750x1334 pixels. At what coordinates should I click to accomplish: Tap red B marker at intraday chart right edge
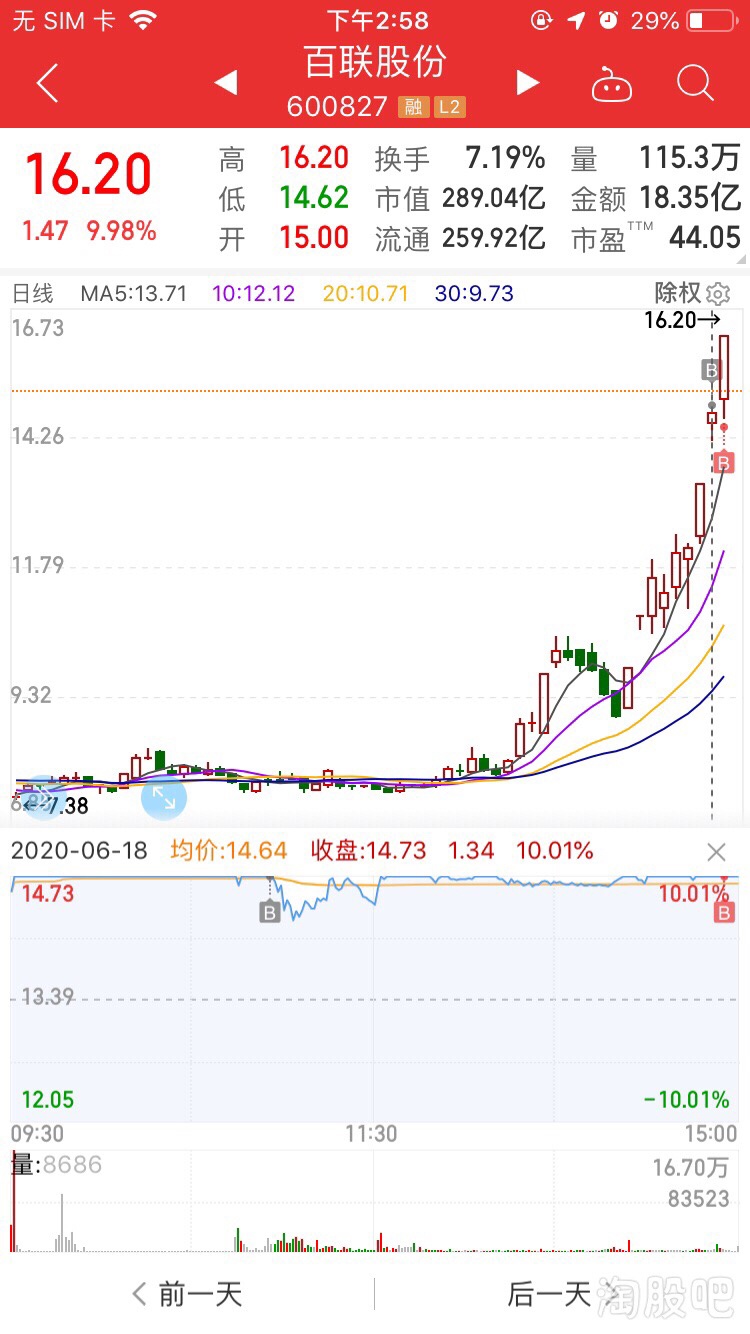point(724,911)
